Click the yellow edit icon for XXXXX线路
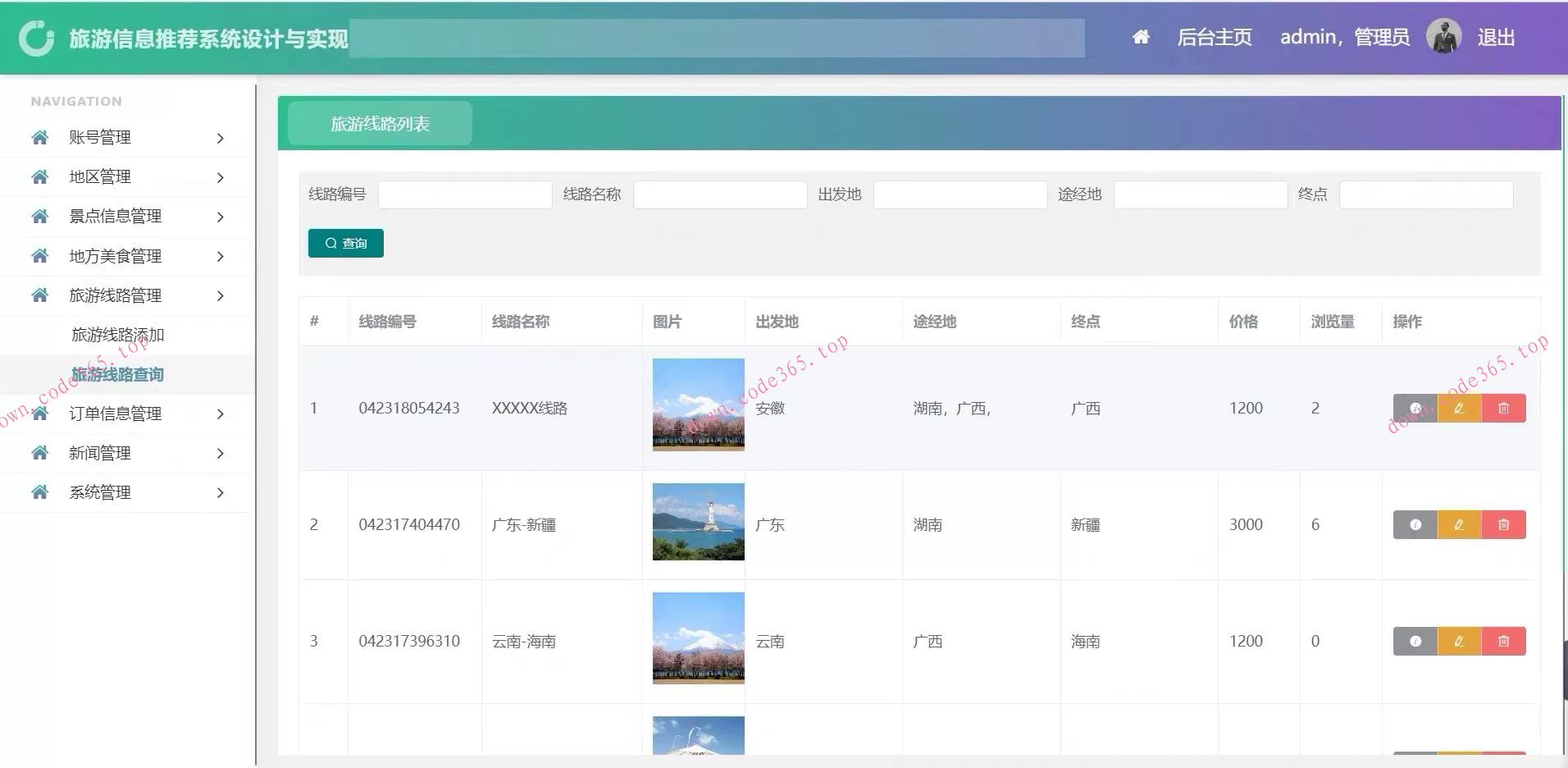The height and width of the screenshot is (768, 1568). [x=1459, y=408]
